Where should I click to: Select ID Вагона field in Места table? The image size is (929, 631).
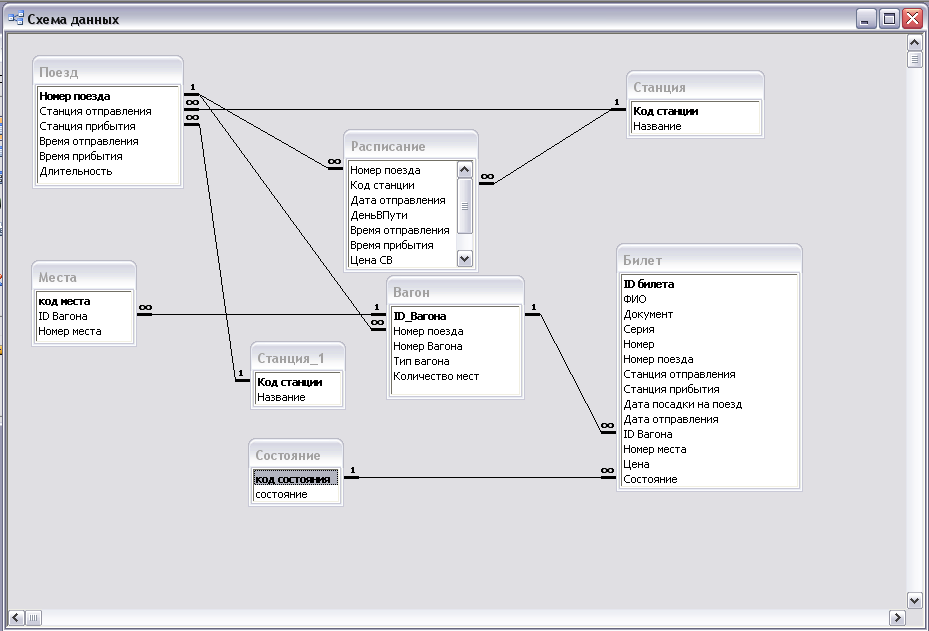point(84,316)
